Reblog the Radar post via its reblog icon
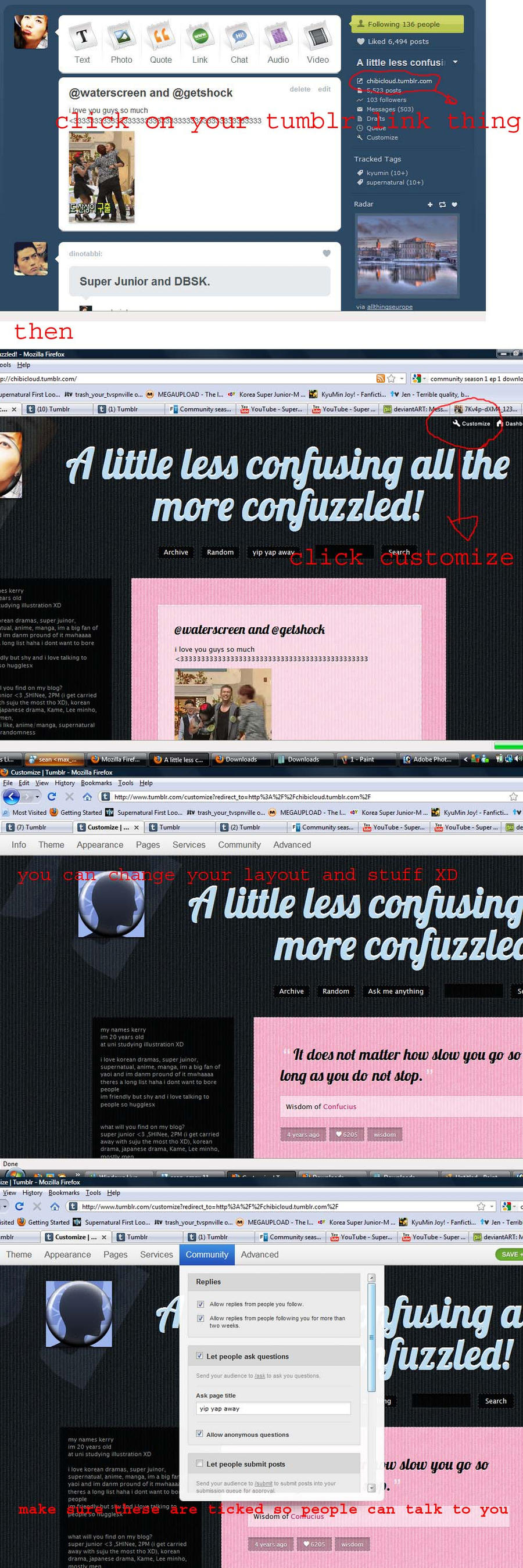 [442, 204]
